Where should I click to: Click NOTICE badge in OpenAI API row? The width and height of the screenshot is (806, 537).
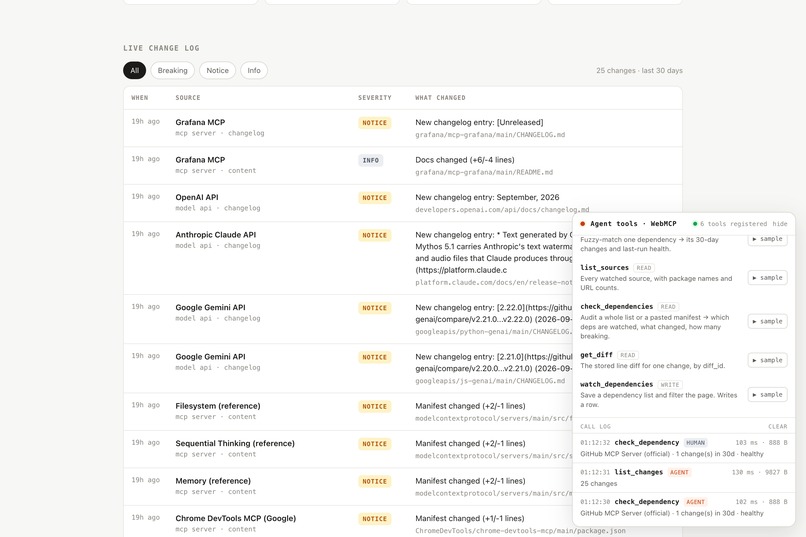[375, 198]
